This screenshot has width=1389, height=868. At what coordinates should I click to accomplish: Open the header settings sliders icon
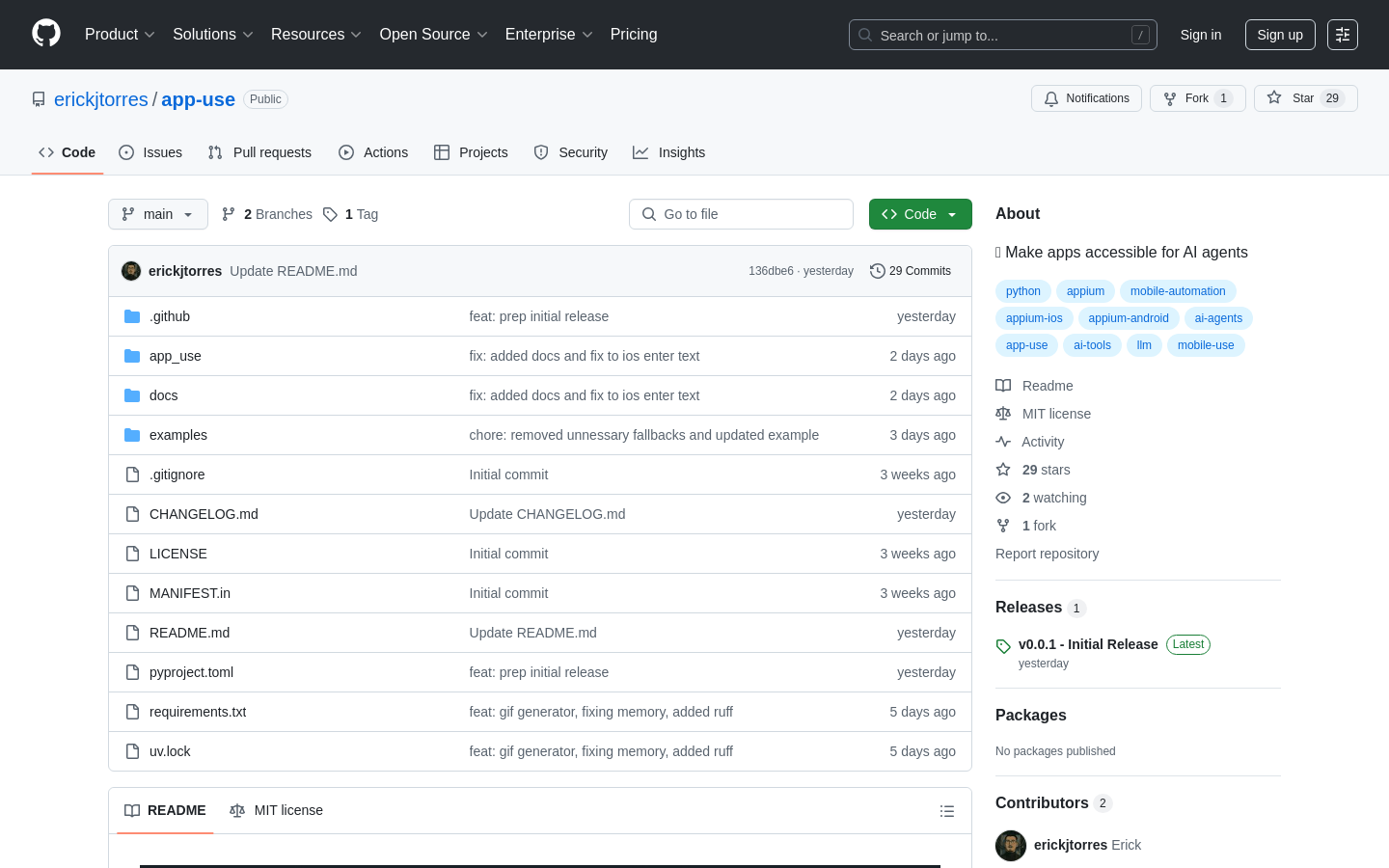click(x=1343, y=35)
